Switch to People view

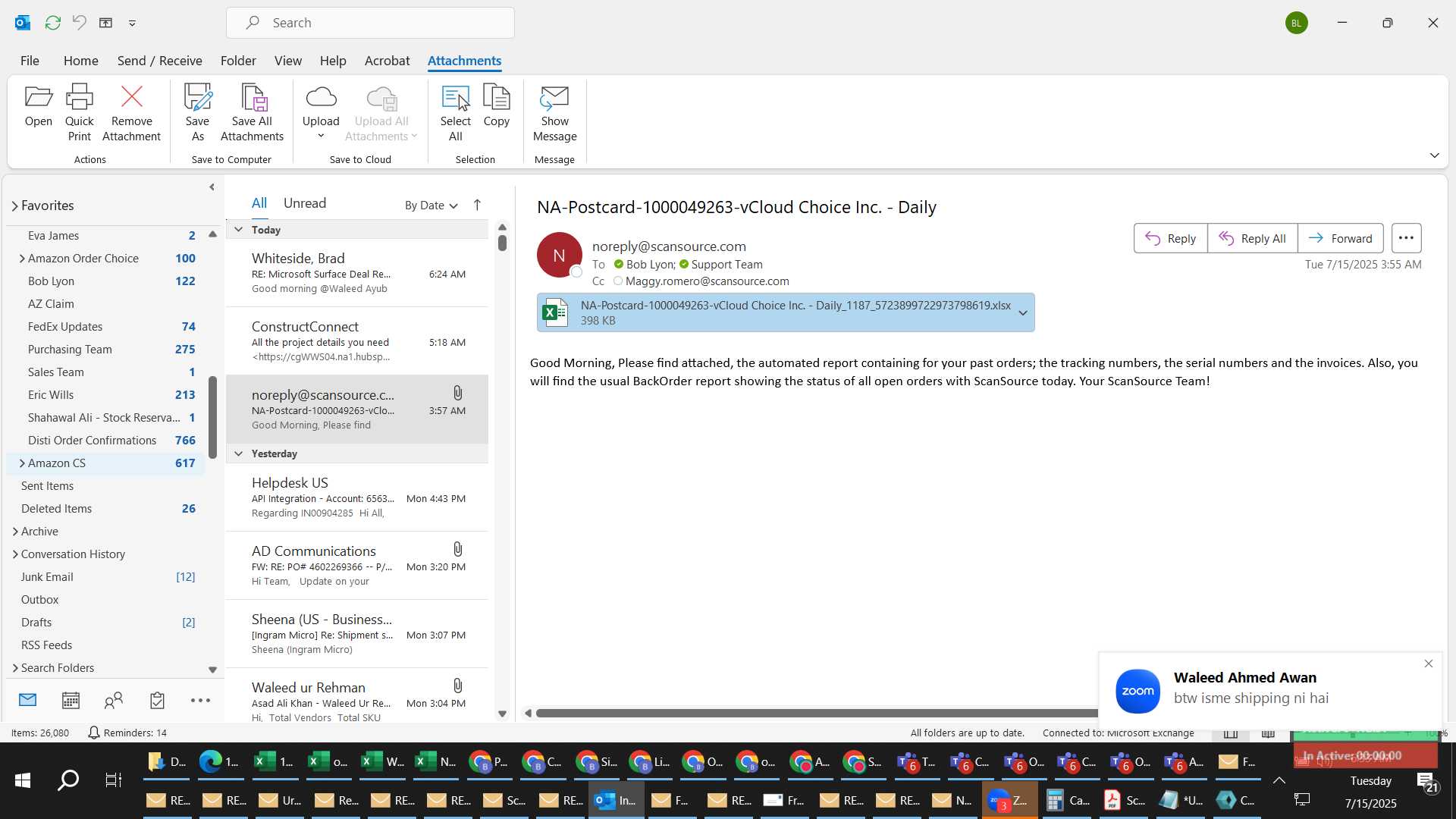pos(114,700)
